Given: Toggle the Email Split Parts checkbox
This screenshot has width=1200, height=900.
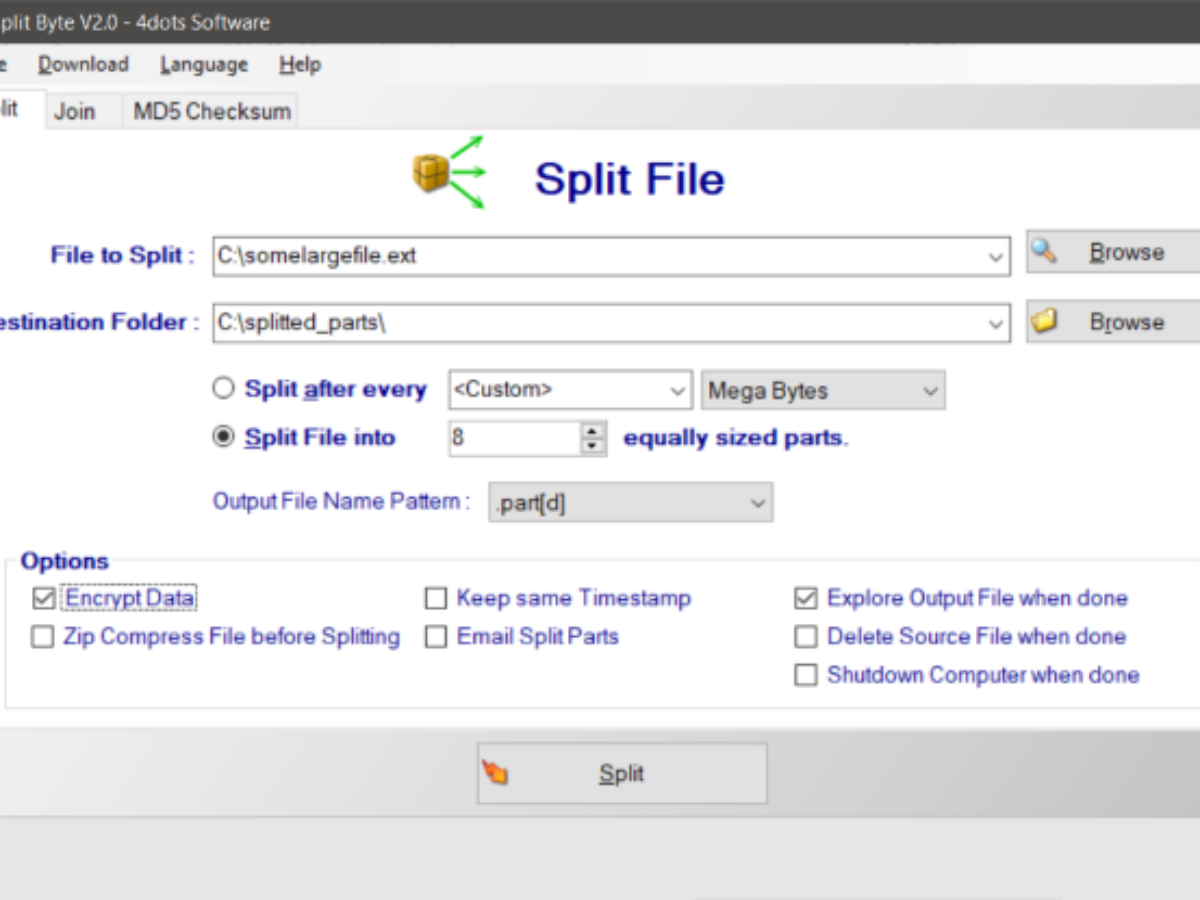Looking at the screenshot, I should [x=436, y=637].
